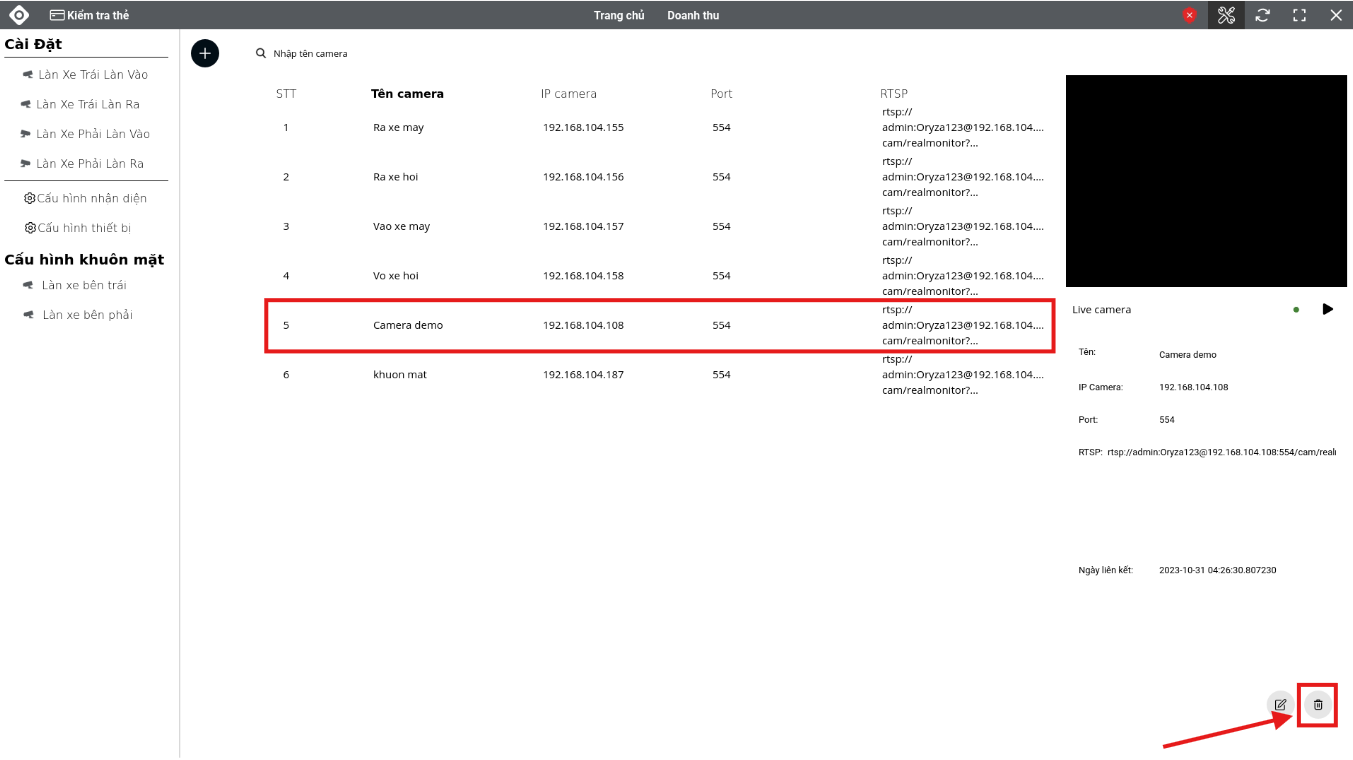Select the Camera demo row
The height and width of the screenshot is (760, 1353).
tap(660, 325)
